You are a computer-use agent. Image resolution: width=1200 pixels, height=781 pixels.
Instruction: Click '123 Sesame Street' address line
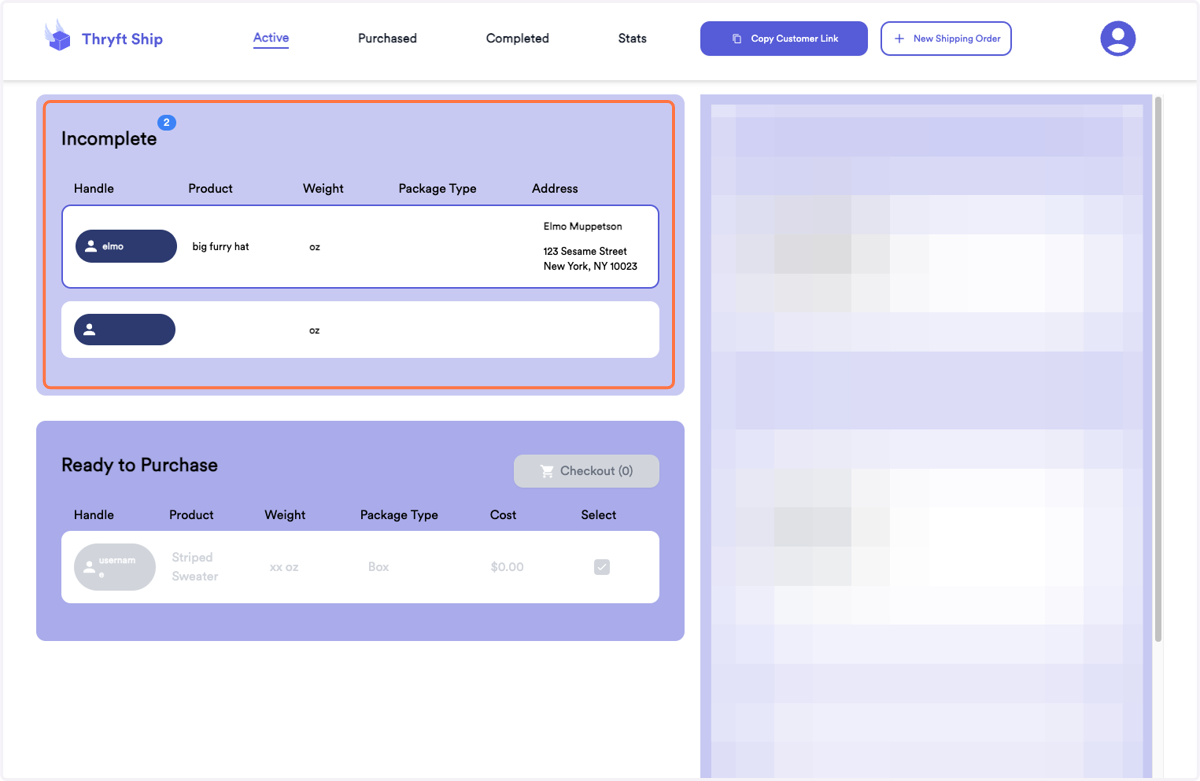pyautogui.click(x=585, y=251)
